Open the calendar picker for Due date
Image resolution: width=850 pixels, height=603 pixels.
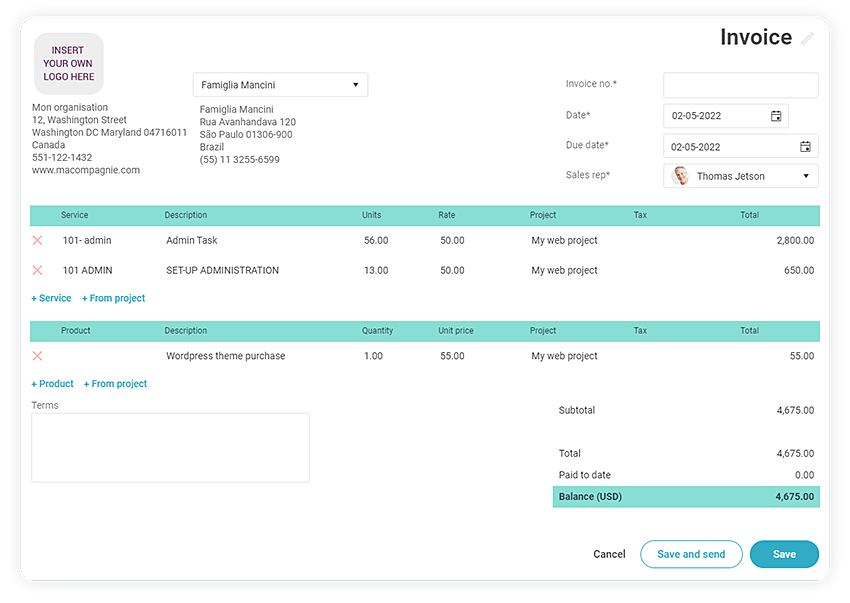pos(805,147)
